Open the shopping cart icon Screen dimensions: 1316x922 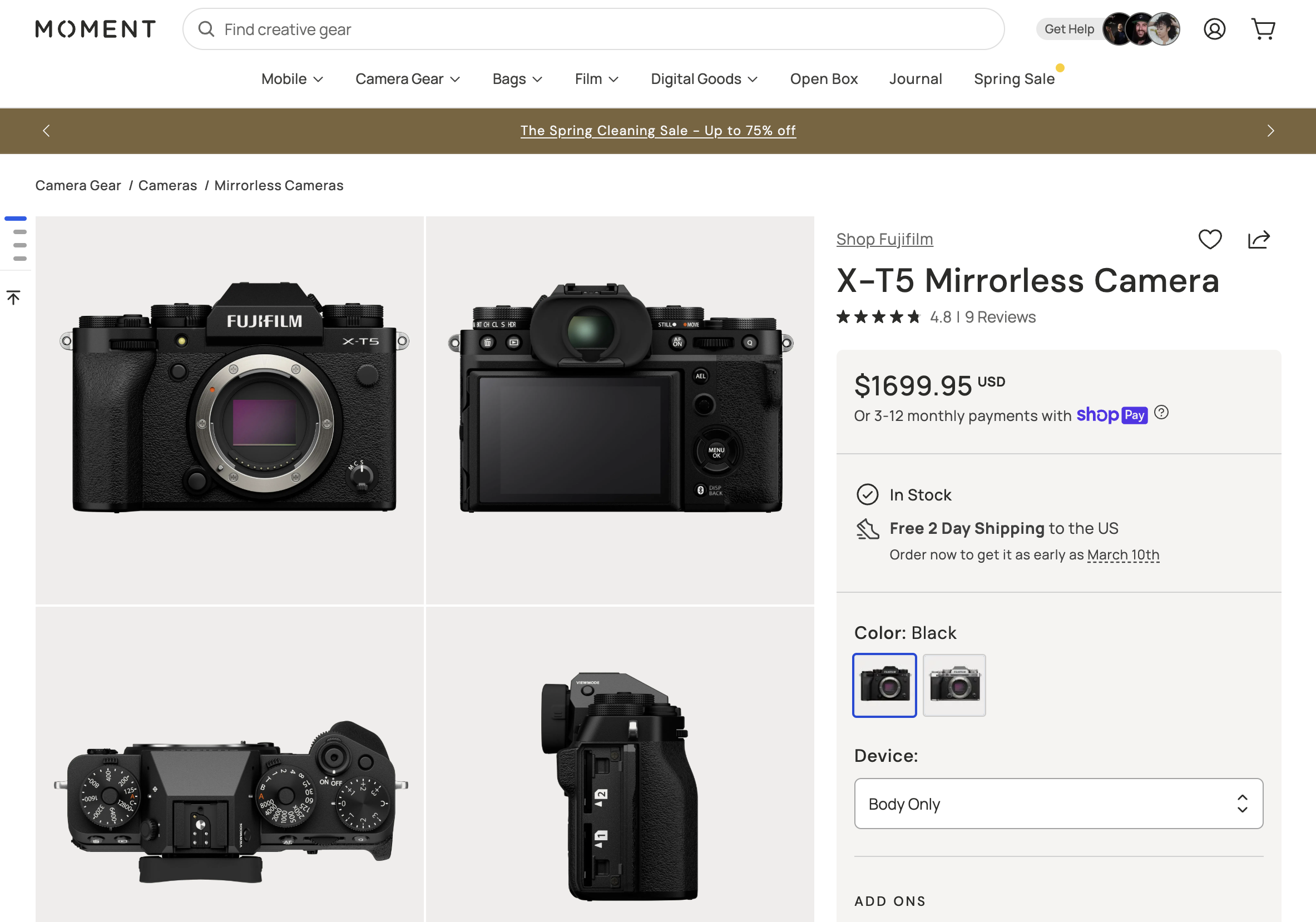[1263, 29]
